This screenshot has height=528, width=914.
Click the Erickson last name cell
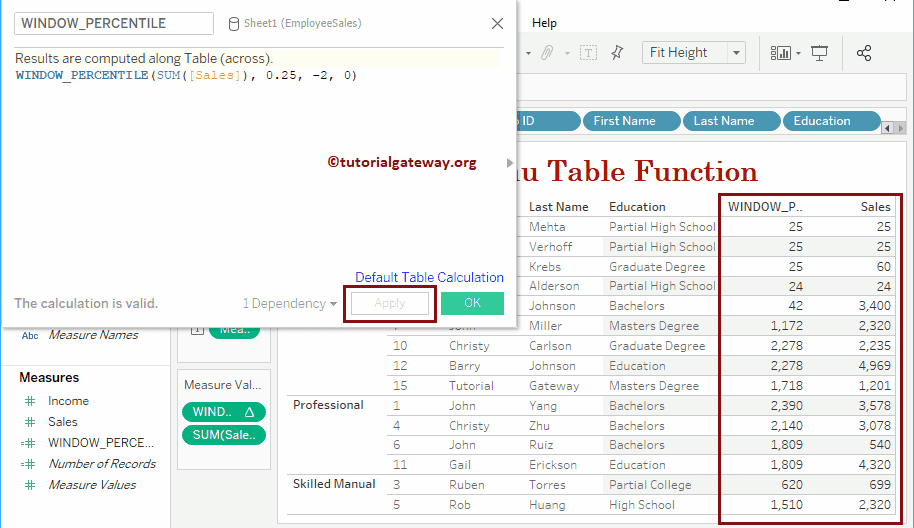click(553, 465)
